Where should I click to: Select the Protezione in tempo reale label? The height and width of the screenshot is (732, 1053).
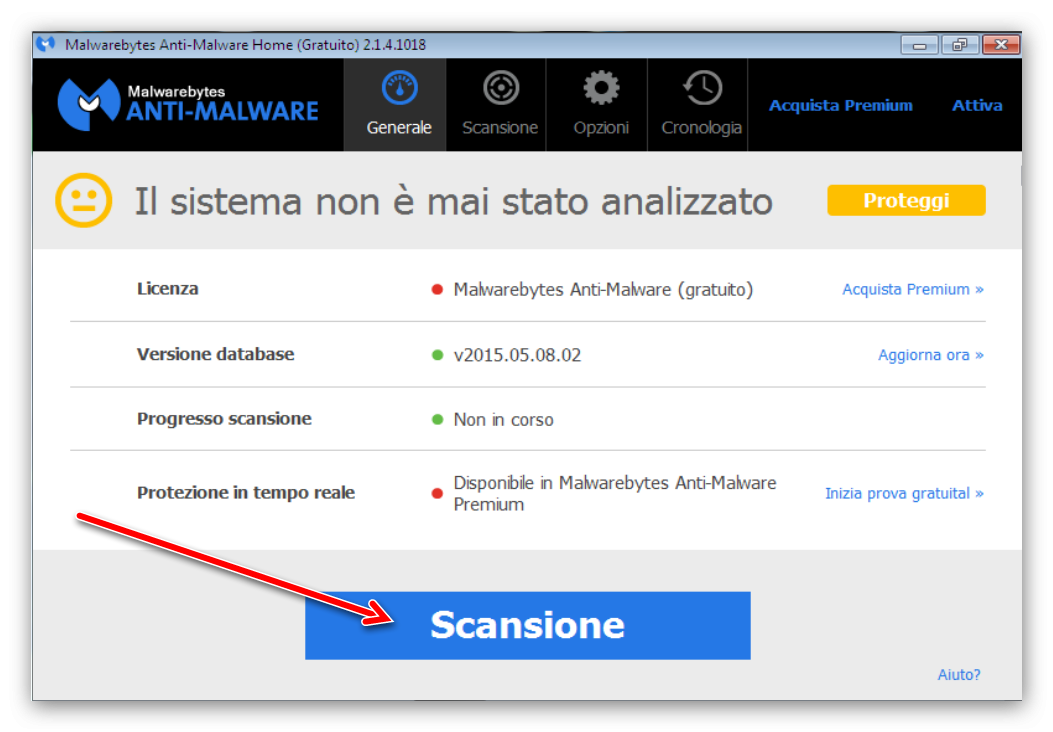tap(246, 493)
